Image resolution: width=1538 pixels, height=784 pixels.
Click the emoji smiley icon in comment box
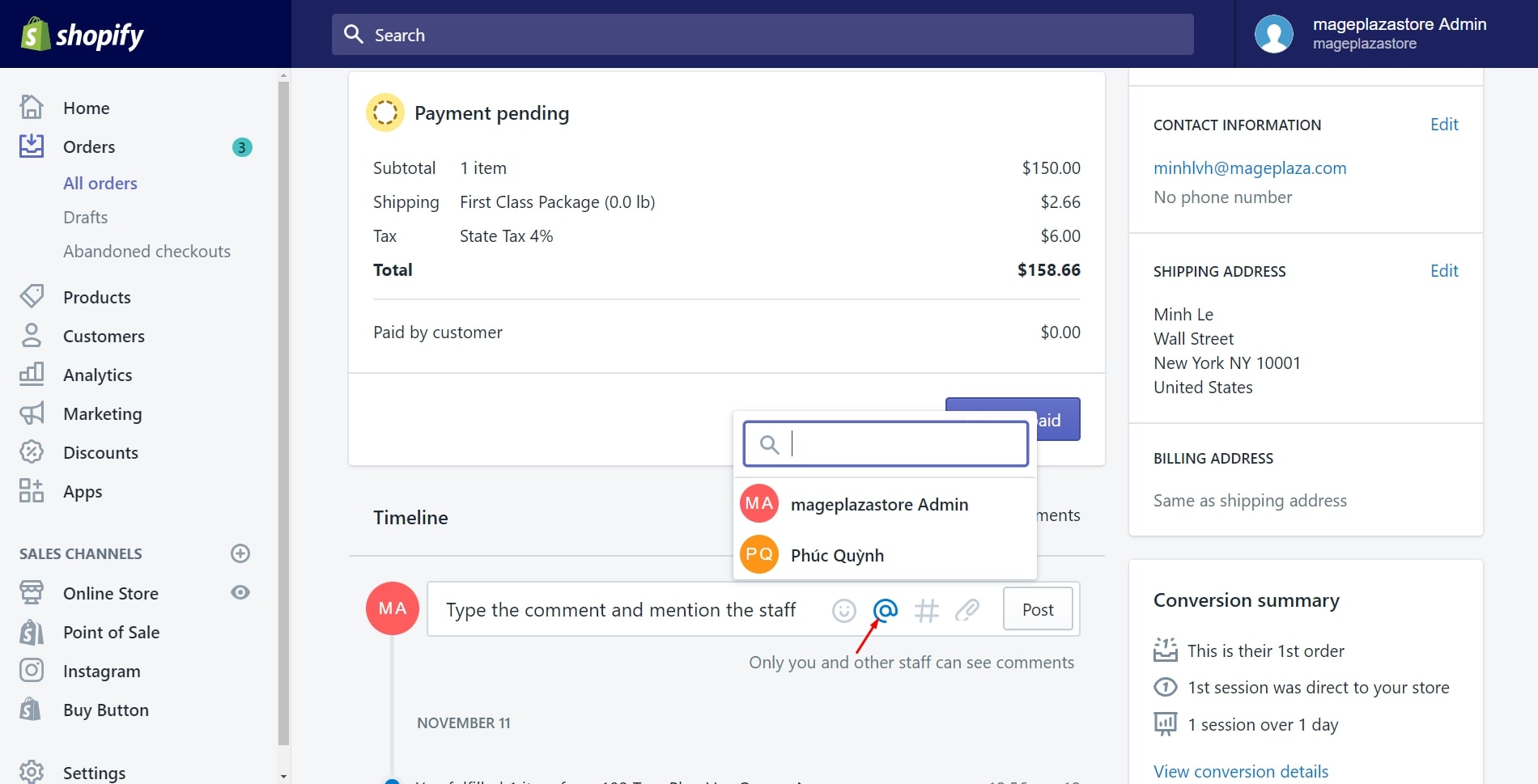843,610
